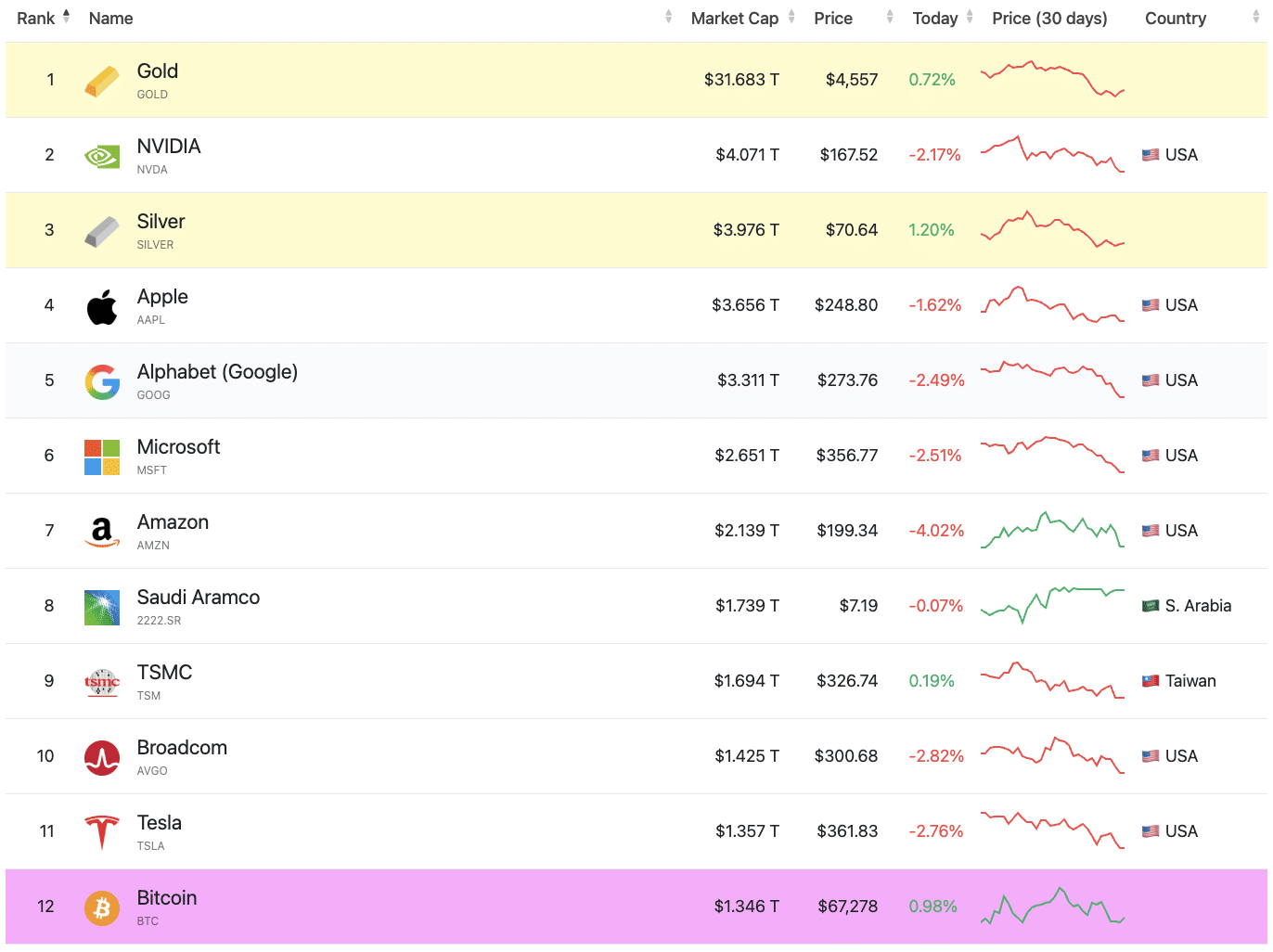Open the Saudi Aramco link
Image resolution: width=1273 pixels, height=952 pixels.
pyautogui.click(x=198, y=598)
